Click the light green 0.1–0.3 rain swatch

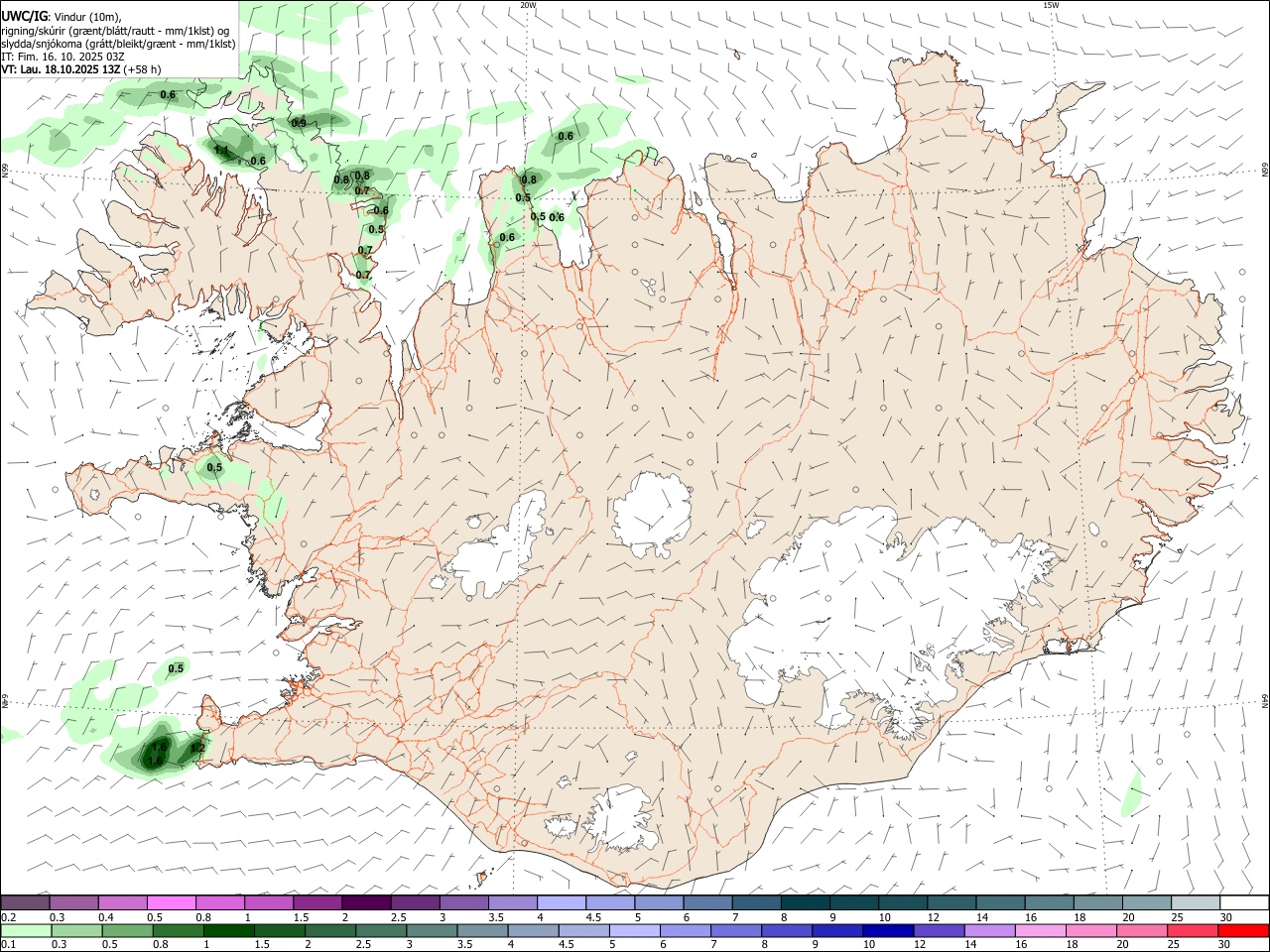(x=26, y=930)
